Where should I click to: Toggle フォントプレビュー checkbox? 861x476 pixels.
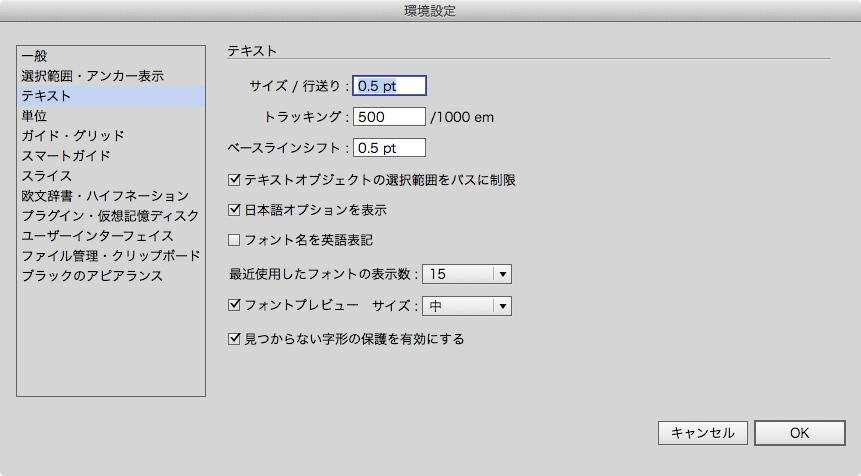235,305
